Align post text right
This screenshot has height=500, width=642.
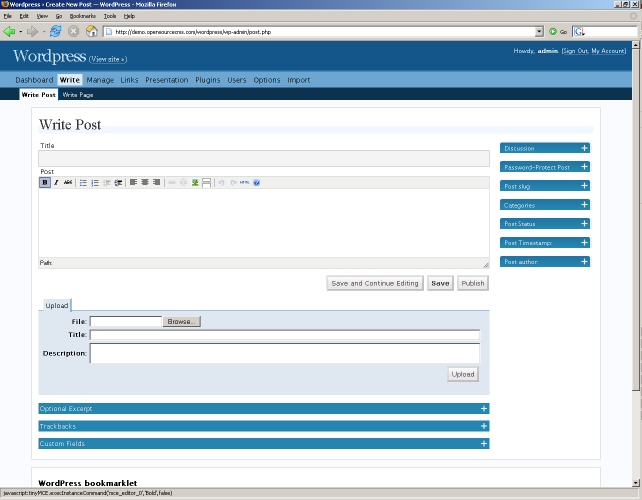[x=156, y=182]
